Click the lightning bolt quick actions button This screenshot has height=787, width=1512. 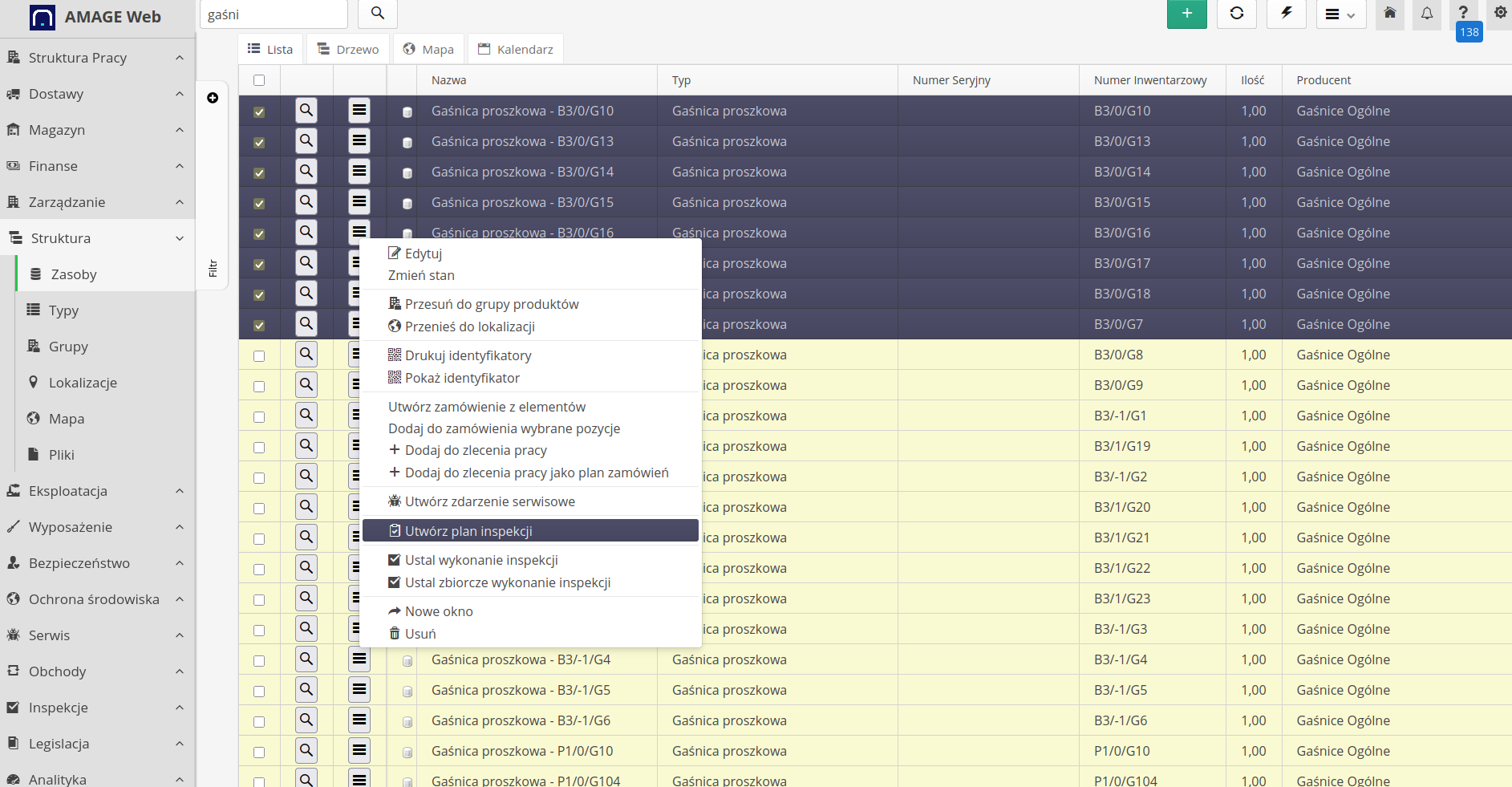click(x=1286, y=14)
